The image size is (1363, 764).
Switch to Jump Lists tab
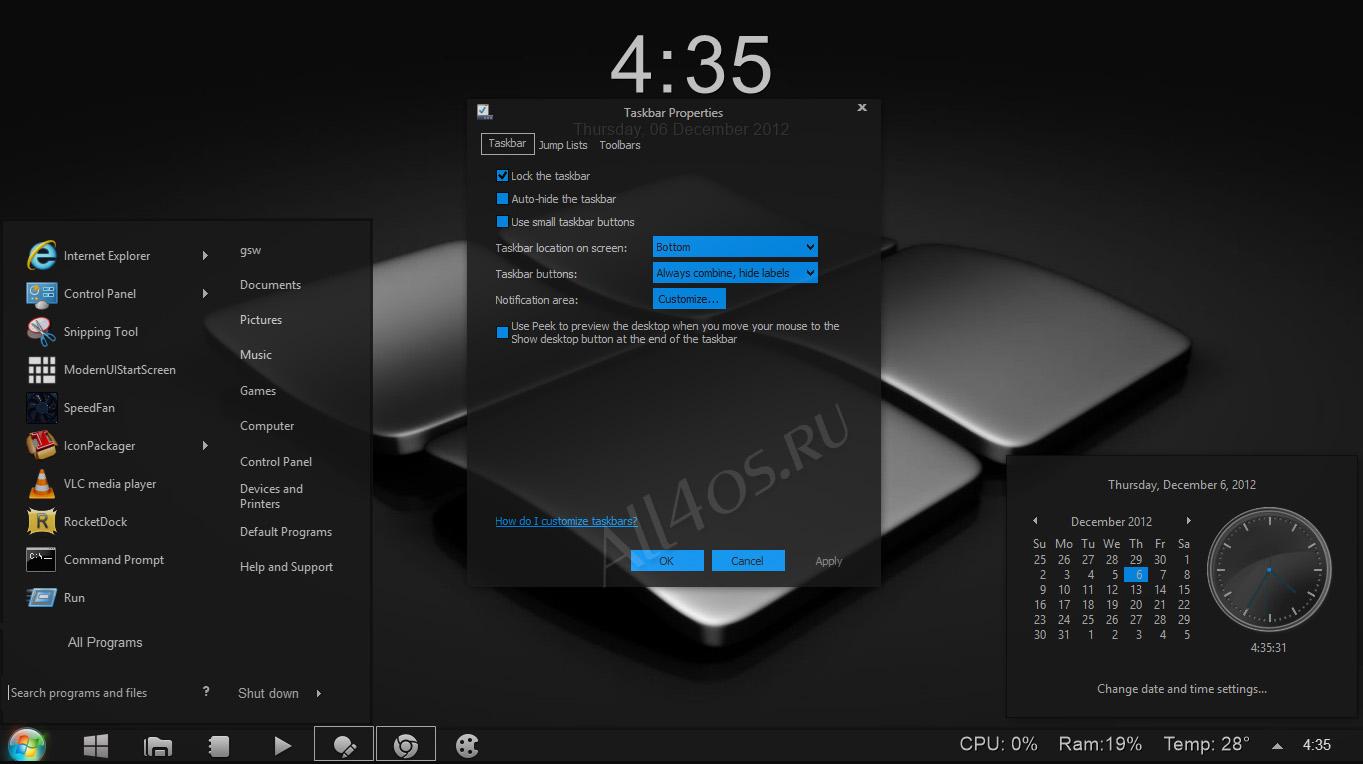tap(563, 145)
